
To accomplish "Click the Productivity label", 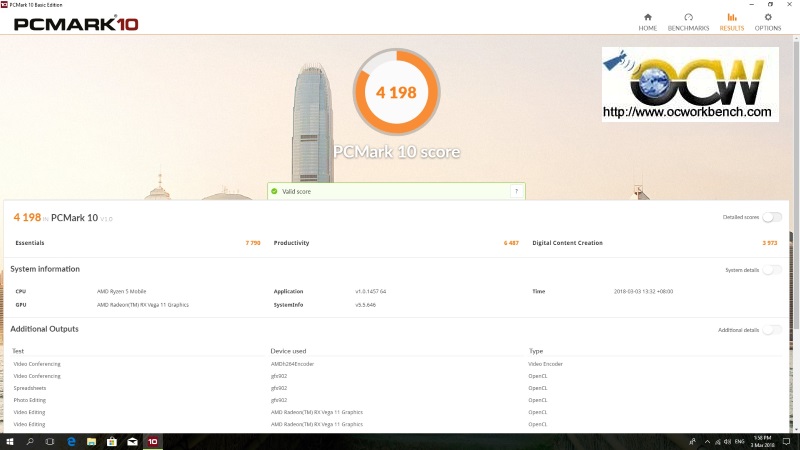I will coord(291,243).
